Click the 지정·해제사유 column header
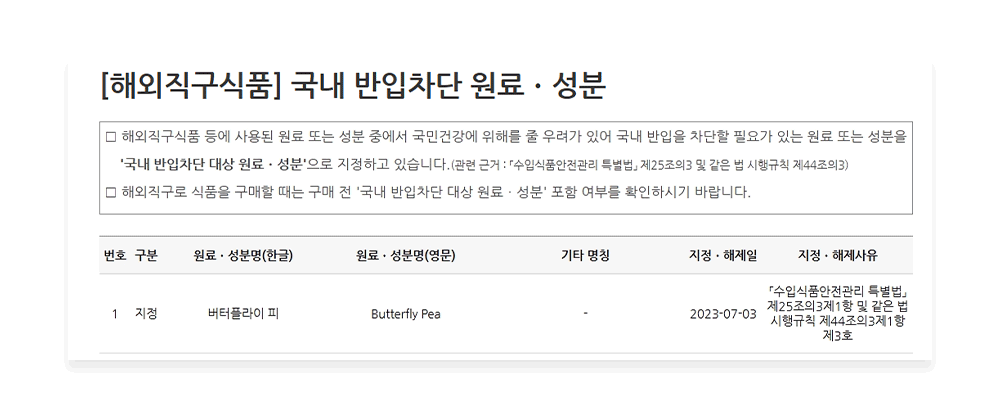This screenshot has width=1000, height=416. [836, 255]
